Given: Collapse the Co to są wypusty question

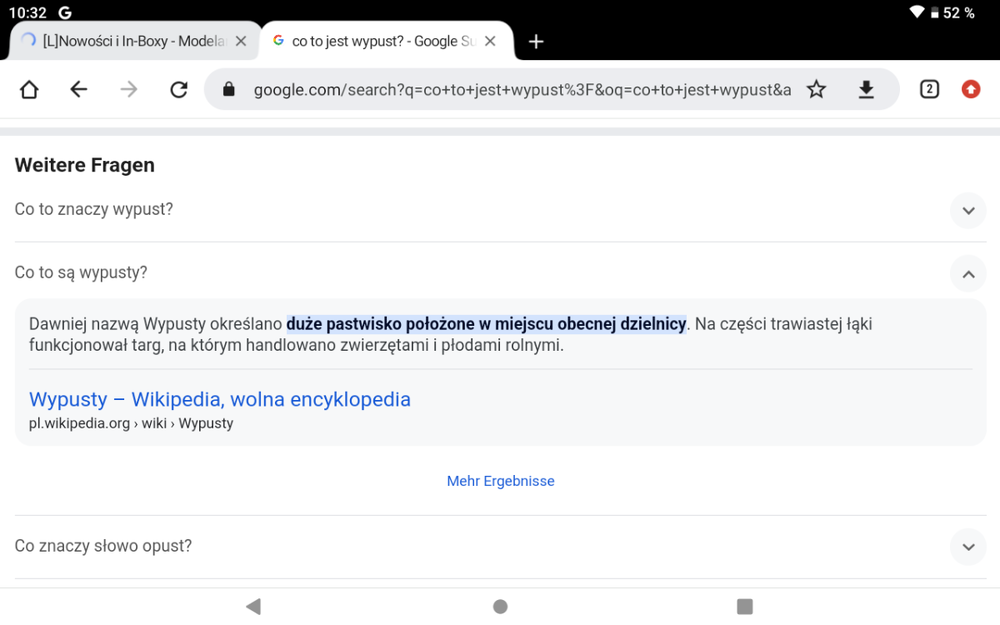Looking at the screenshot, I should pyautogui.click(x=967, y=273).
